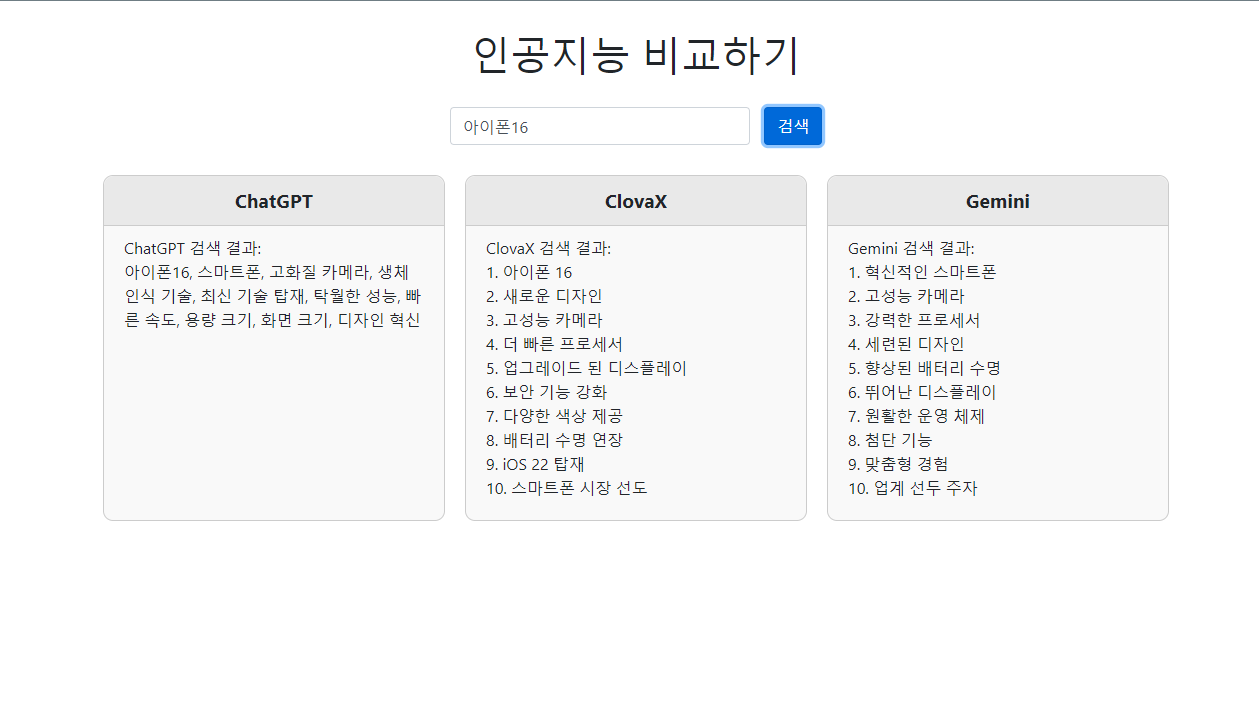Click the 검색 search button
This screenshot has height=701, width=1259.
coord(793,126)
